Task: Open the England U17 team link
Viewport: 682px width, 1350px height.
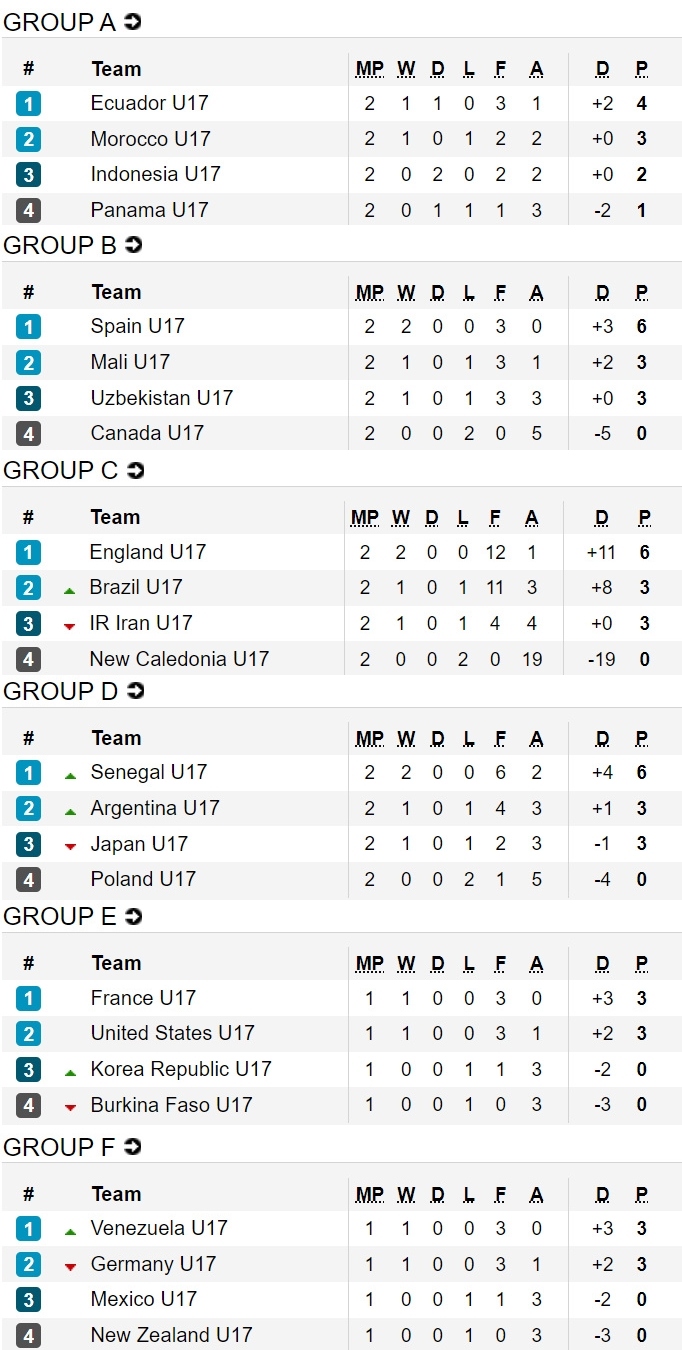Action: (x=147, y=552)
